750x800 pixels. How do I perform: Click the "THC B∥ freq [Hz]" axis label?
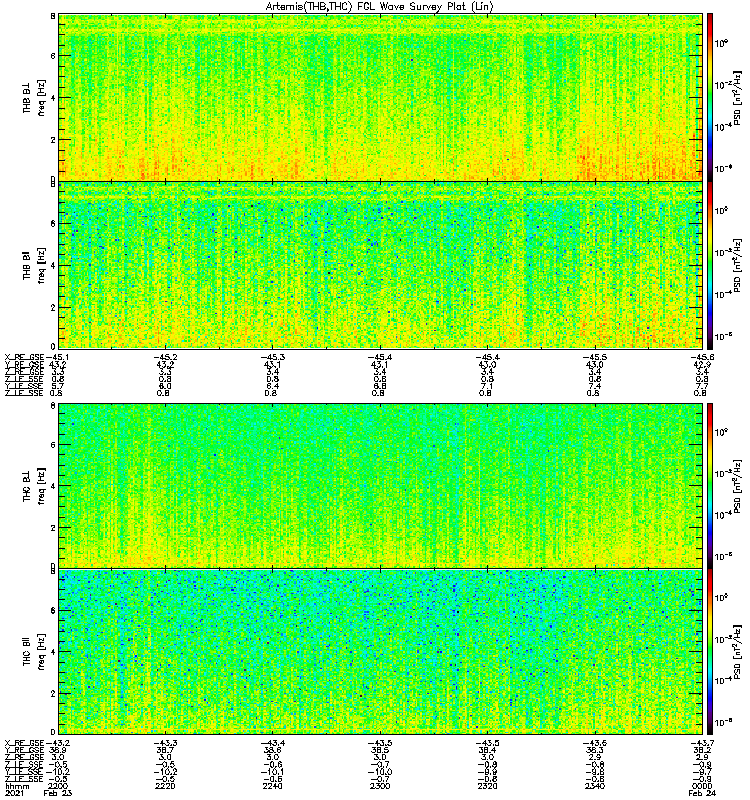[x=34, y=652]
